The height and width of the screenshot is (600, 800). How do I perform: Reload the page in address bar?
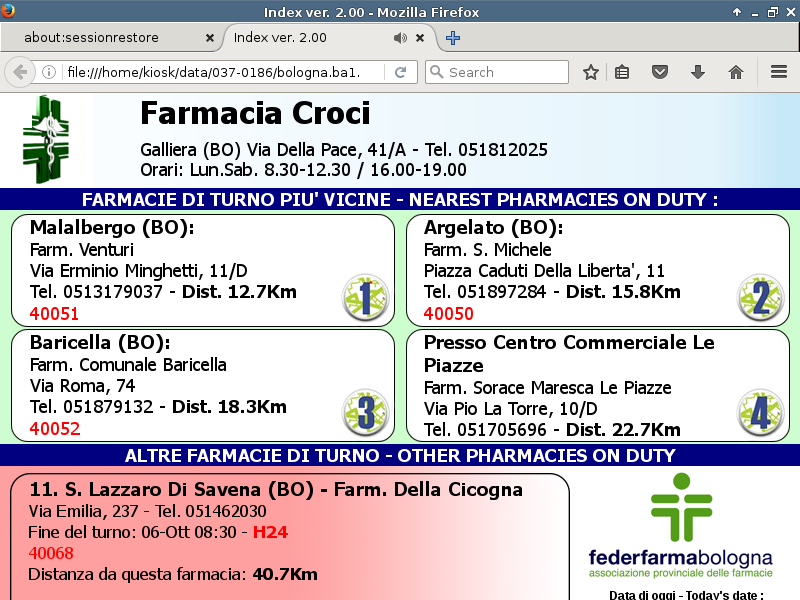click(x=400, y=72)
